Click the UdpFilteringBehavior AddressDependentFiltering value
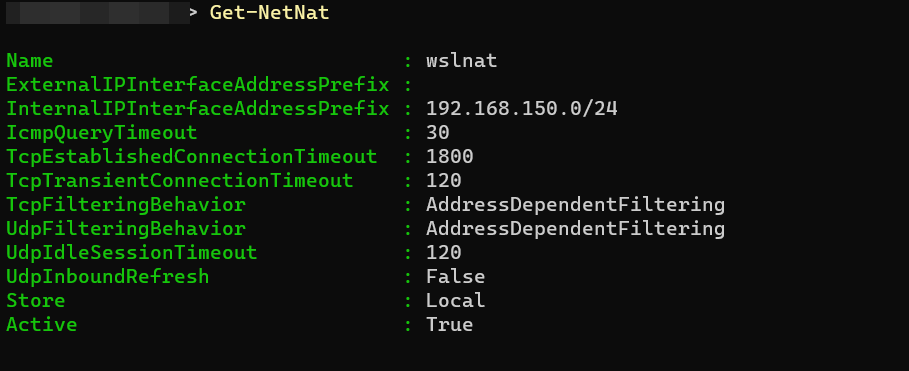Image resolution: width=909 pixels, height=371 pixels. [x=576, y=228]
